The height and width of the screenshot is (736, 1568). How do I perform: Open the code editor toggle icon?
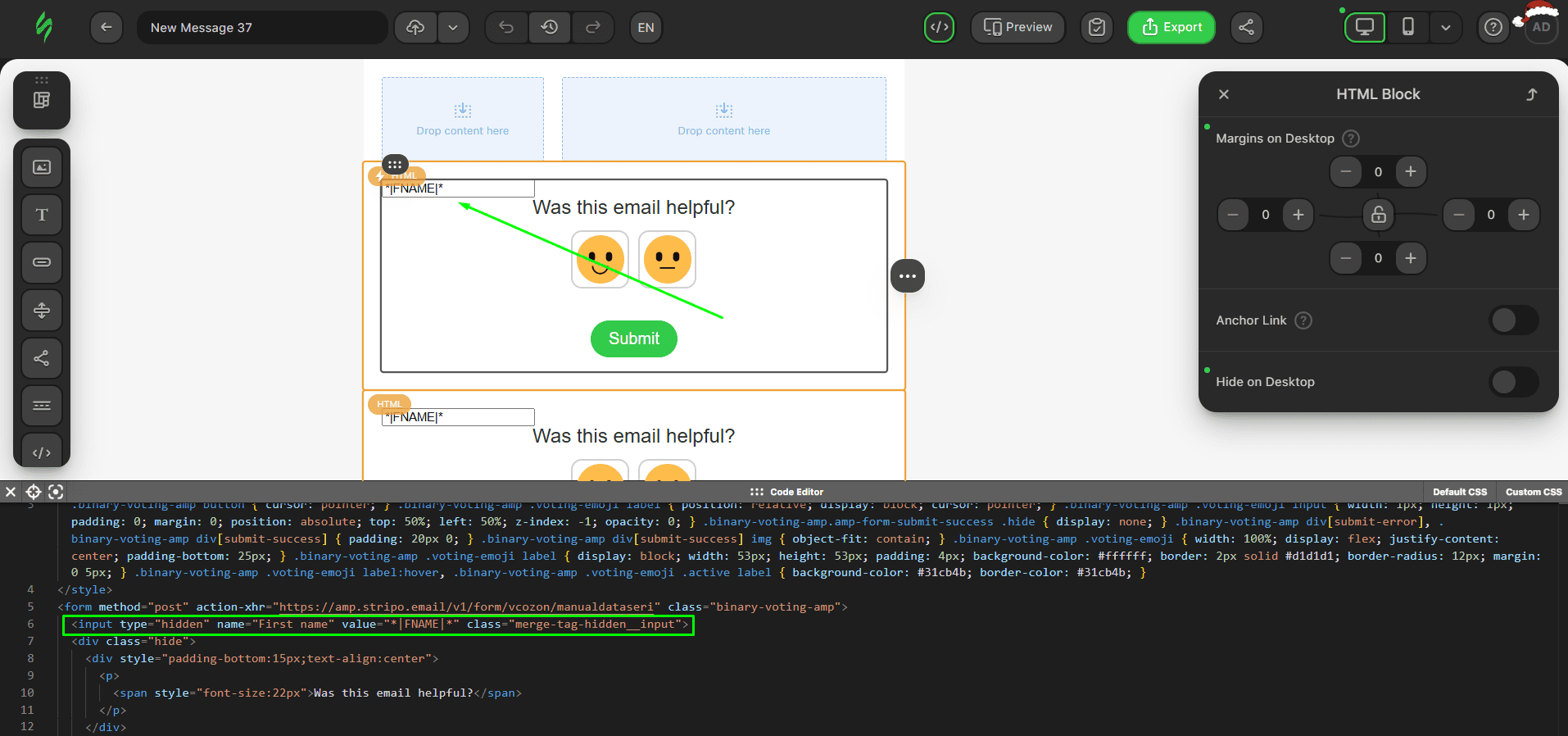[939, 27]
